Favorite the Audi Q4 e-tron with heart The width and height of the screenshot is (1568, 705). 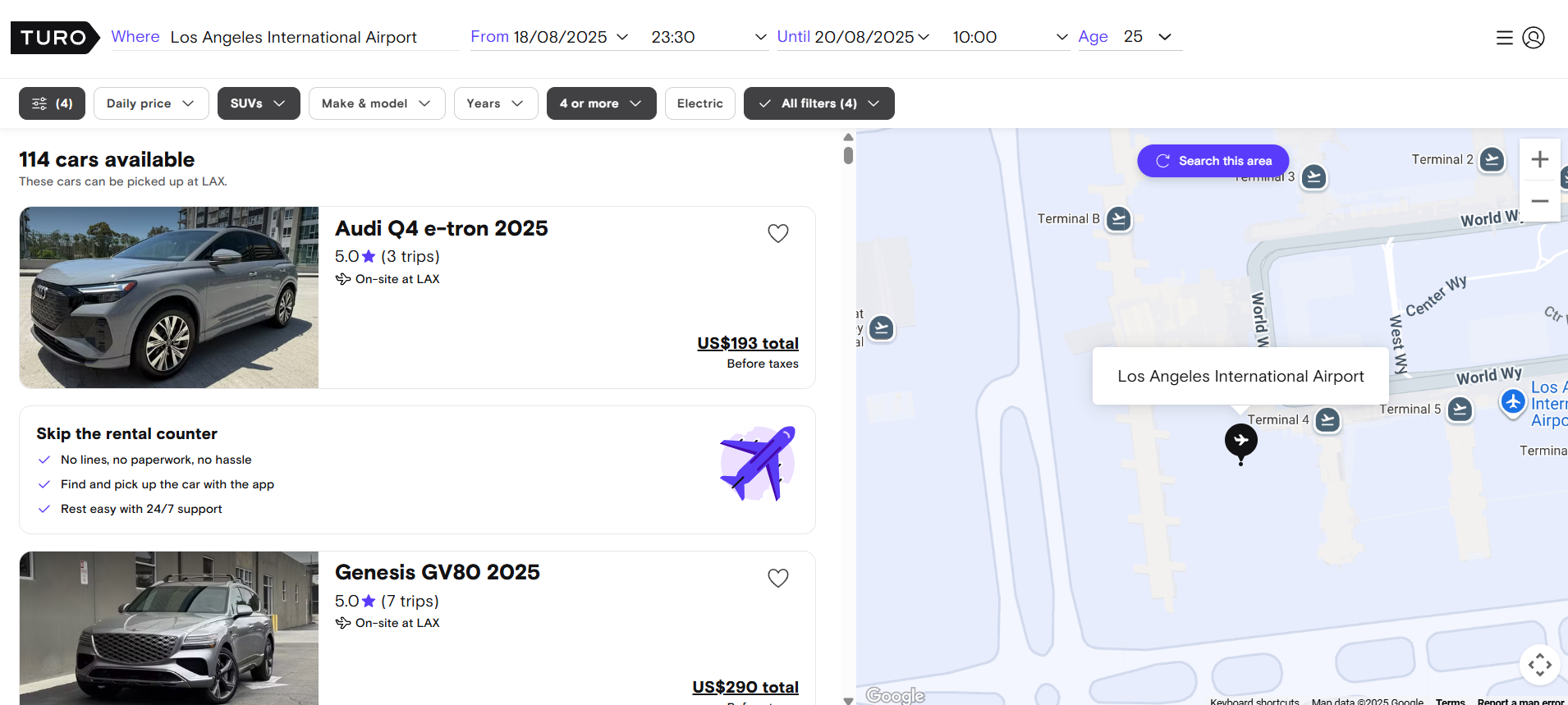click(777, 233)
